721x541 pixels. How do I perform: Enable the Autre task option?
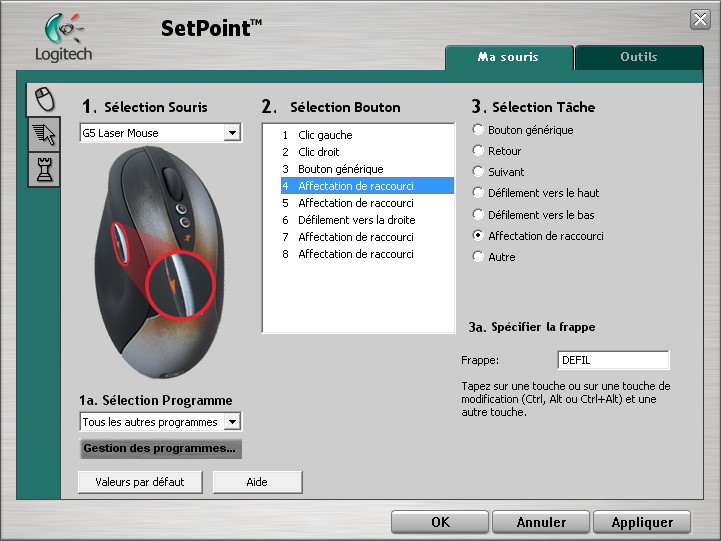pos(478,257)
